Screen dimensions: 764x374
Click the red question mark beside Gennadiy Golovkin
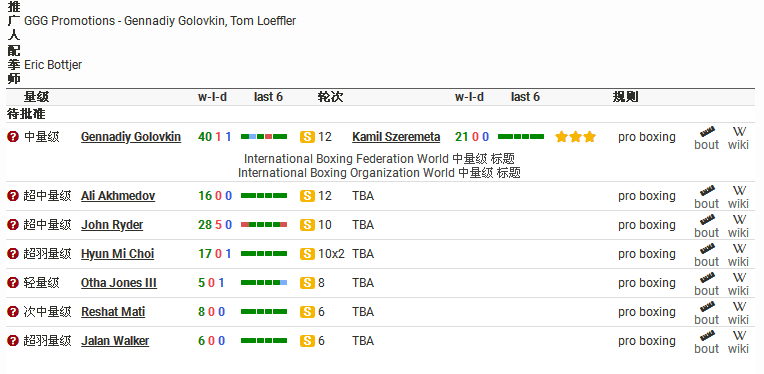pyautogui.click(x=13, y=137)
